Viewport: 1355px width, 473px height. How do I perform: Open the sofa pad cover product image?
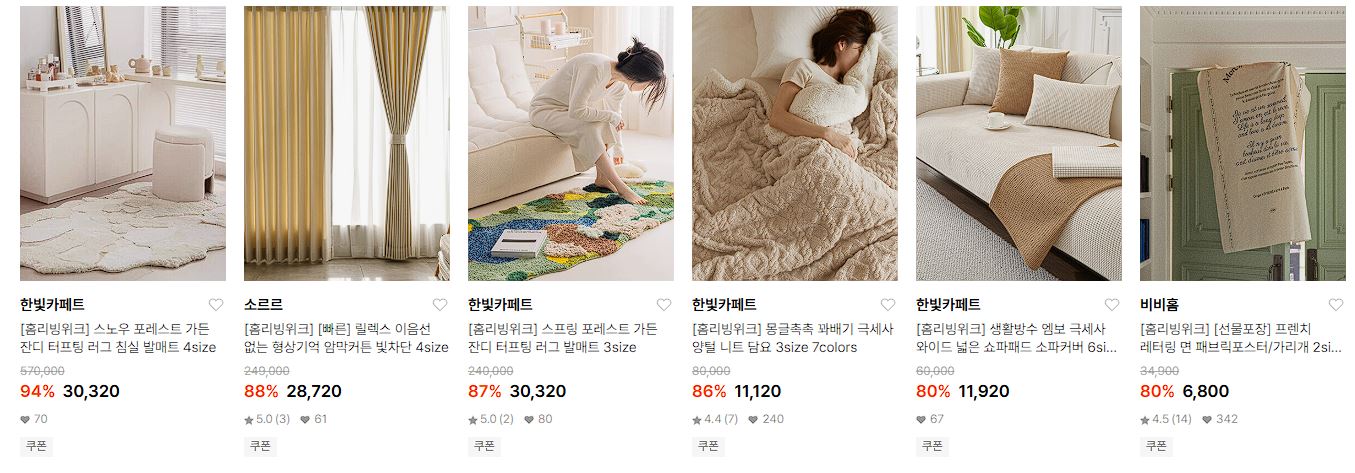(1019, 143)
